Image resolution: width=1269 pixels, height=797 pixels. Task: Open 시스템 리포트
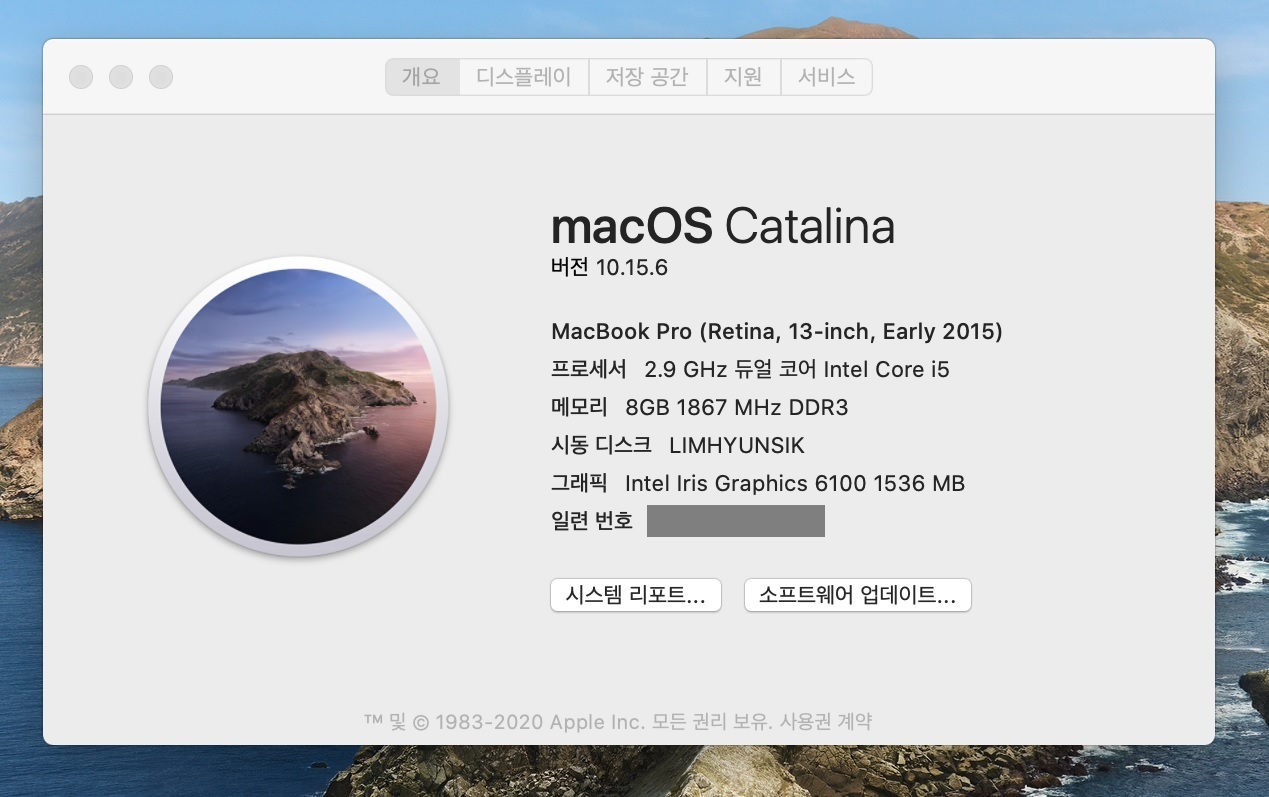(x=636, y=595)
